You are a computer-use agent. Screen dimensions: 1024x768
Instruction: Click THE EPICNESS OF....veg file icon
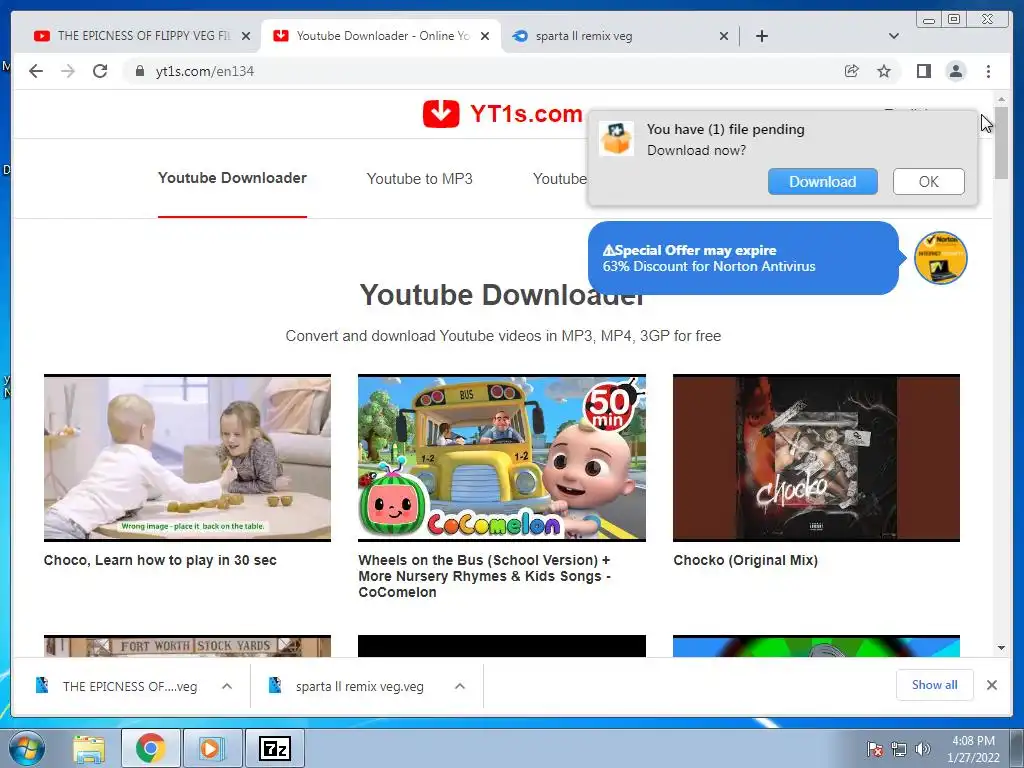click(x=42, y=685)
